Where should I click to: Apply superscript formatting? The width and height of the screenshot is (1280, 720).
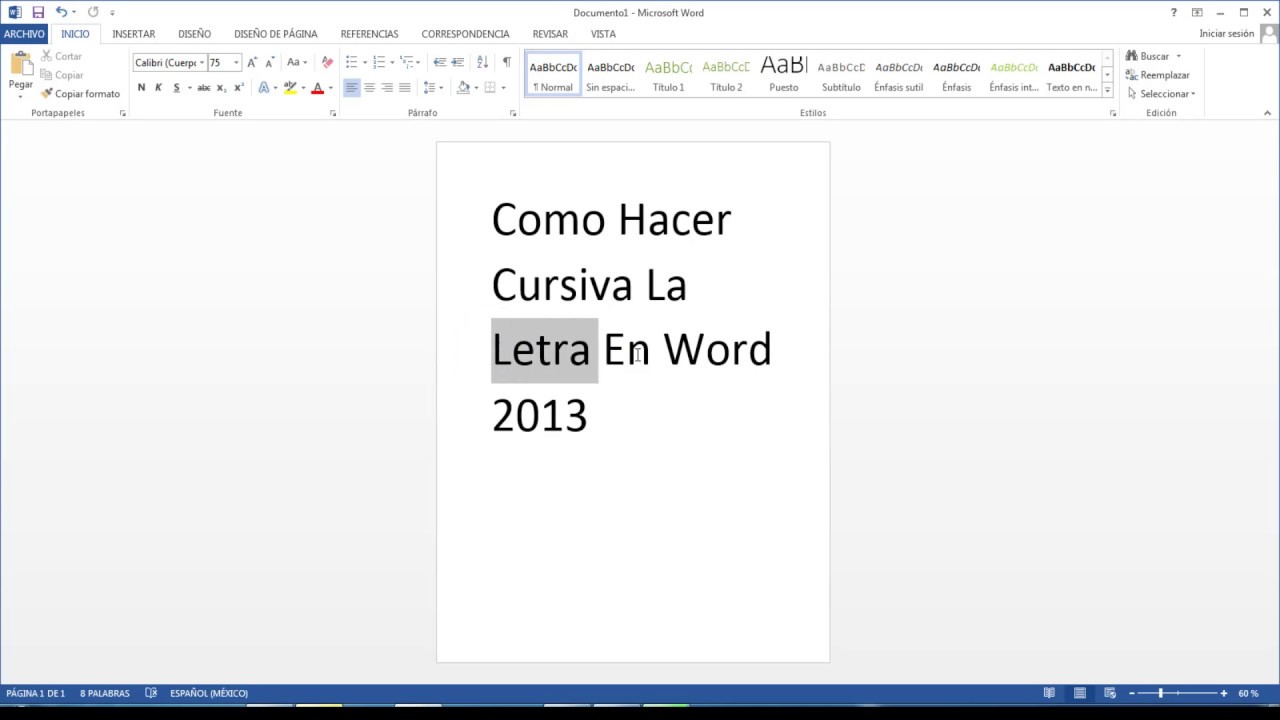click(x=238, y=88)
